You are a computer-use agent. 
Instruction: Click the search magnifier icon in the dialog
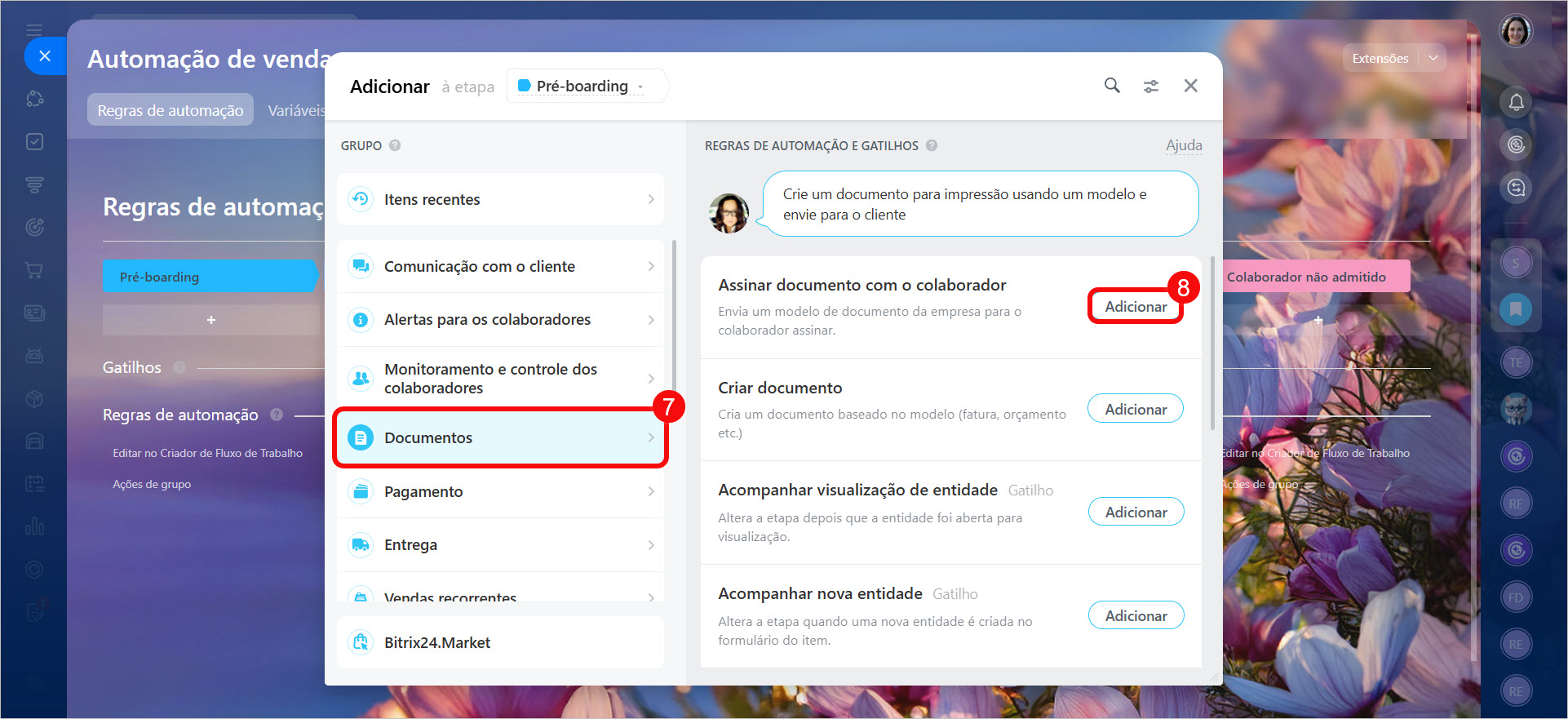click(x=1112, y=86)
